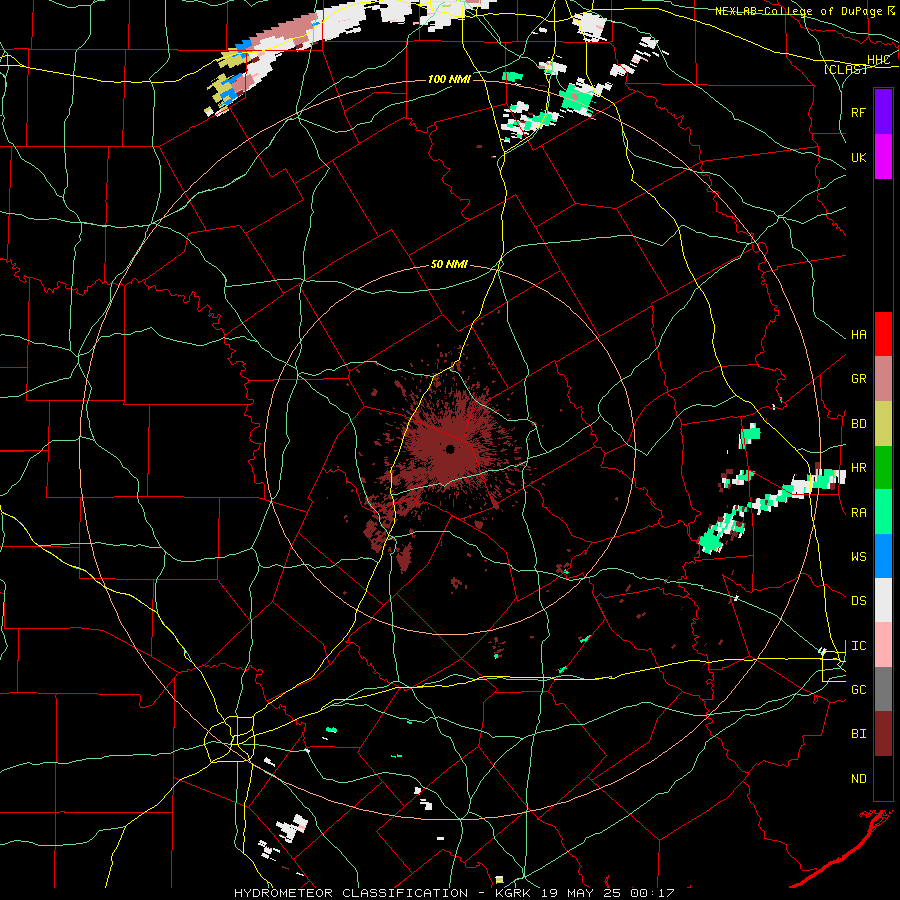Click the ND legend label
This screenshot has height=900, width=900.
(858, 779)
